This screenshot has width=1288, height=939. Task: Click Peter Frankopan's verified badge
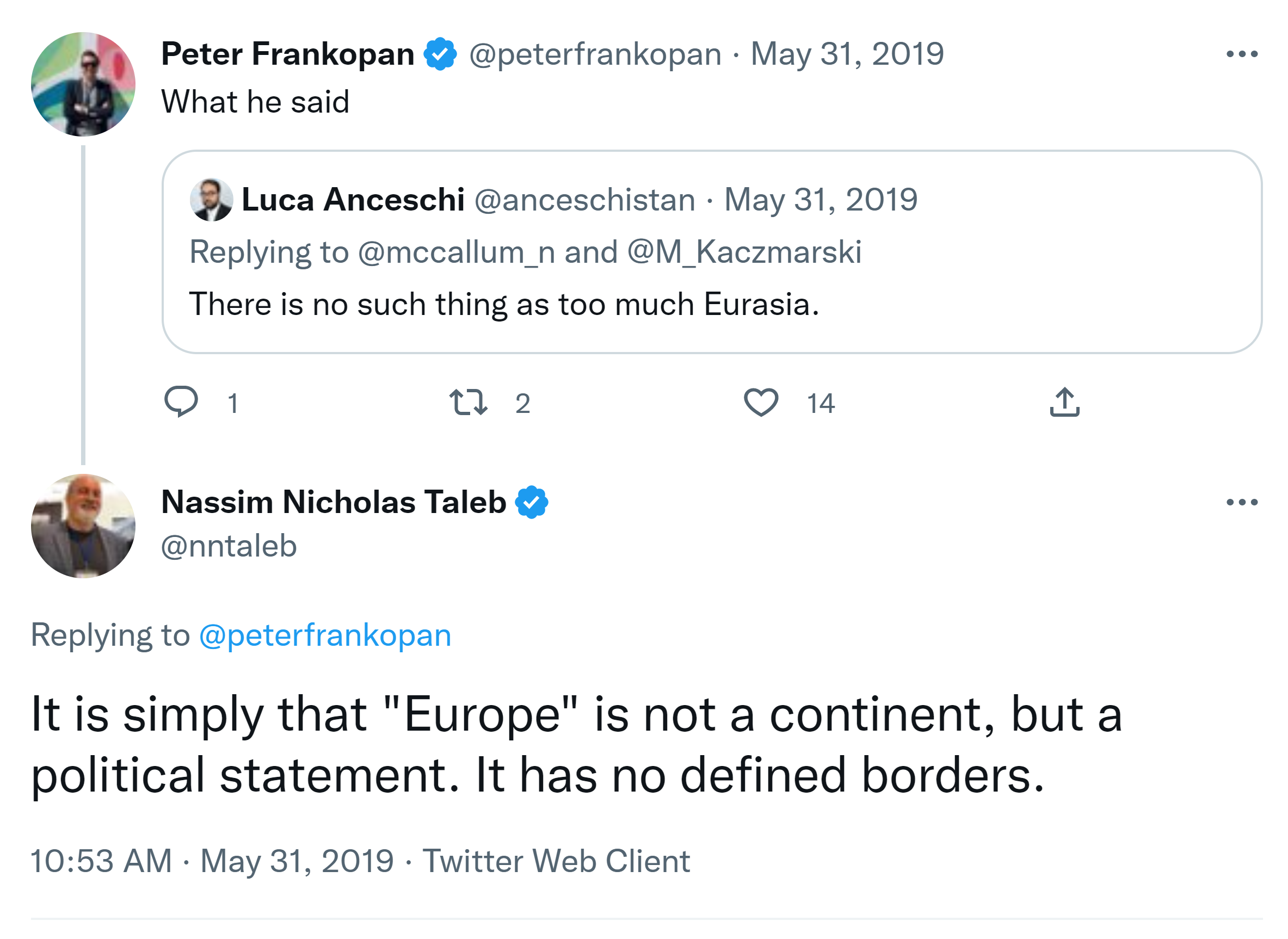coord(440,54)
